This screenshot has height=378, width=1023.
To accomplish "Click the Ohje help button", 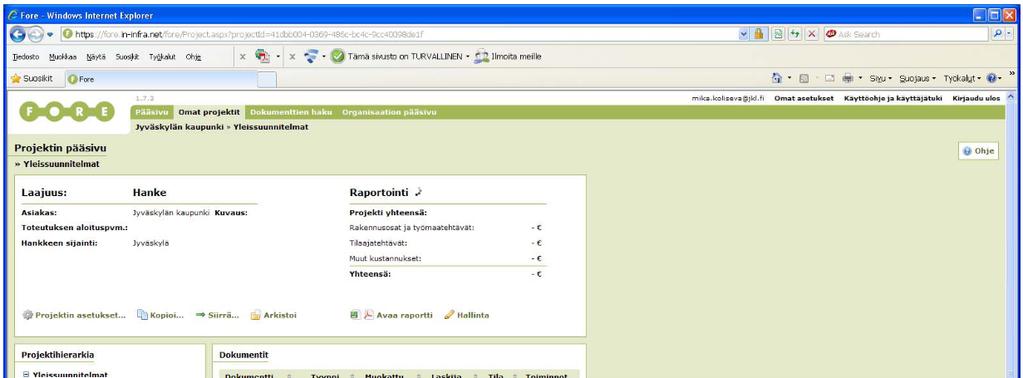I will click(x=979, y=151).
